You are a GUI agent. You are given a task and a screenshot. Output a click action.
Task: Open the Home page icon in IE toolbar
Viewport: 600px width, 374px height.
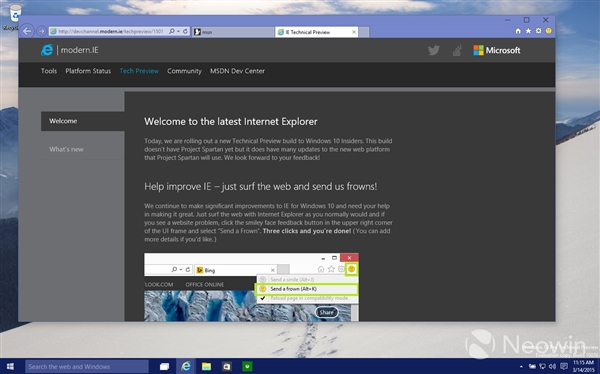click(518, 31)
